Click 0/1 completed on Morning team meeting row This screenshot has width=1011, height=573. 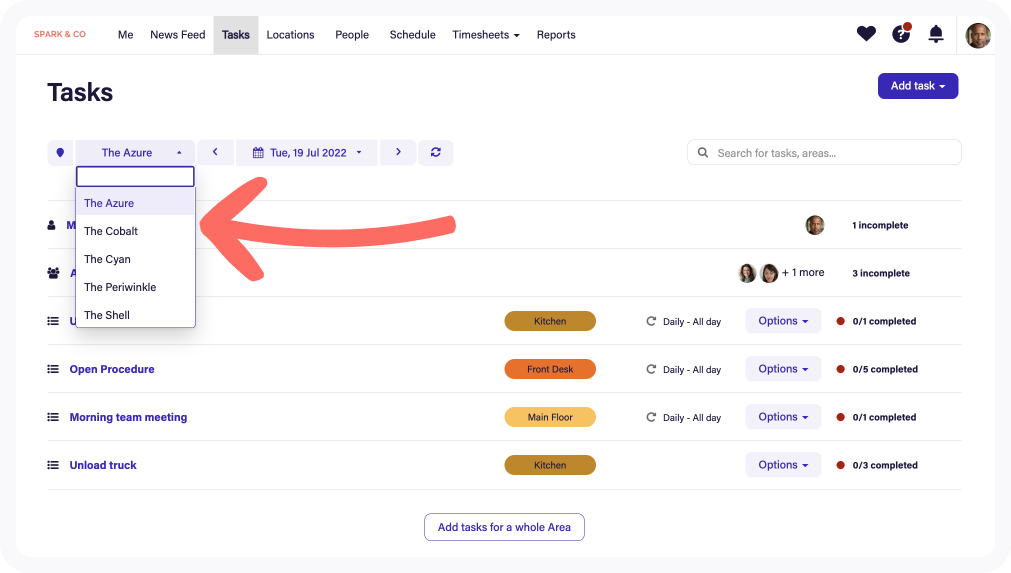884,417
